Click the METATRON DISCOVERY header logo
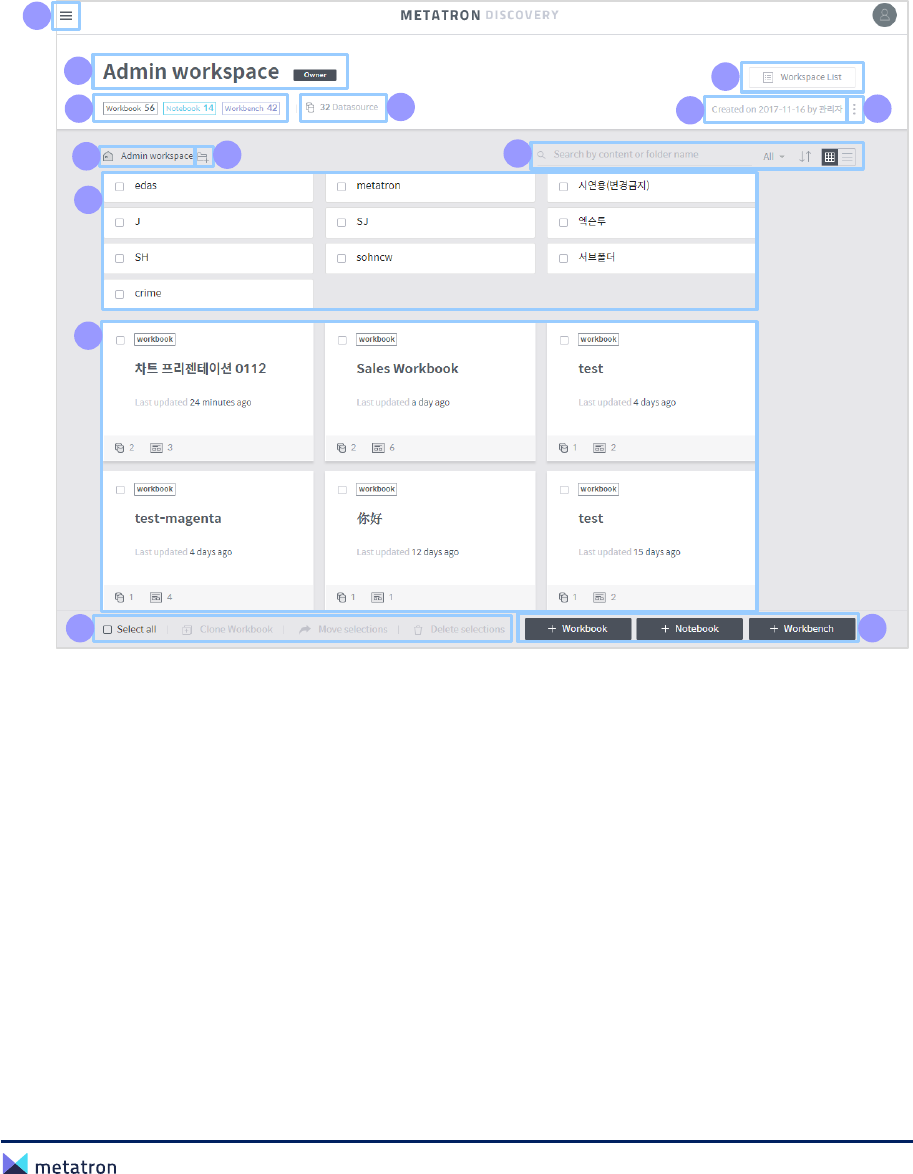 coord(479,15)
